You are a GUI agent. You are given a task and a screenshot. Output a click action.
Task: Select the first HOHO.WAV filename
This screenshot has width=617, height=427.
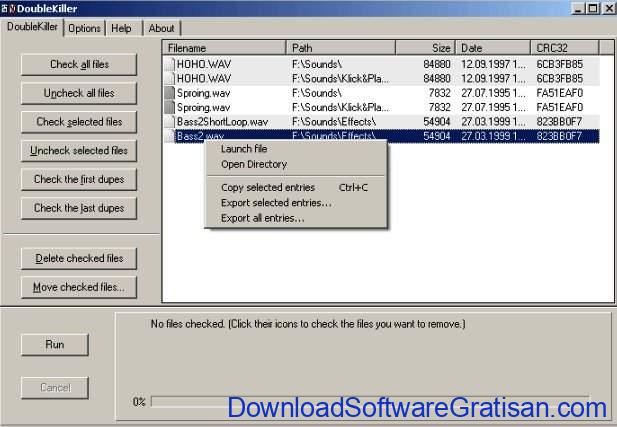coord(204,64)
